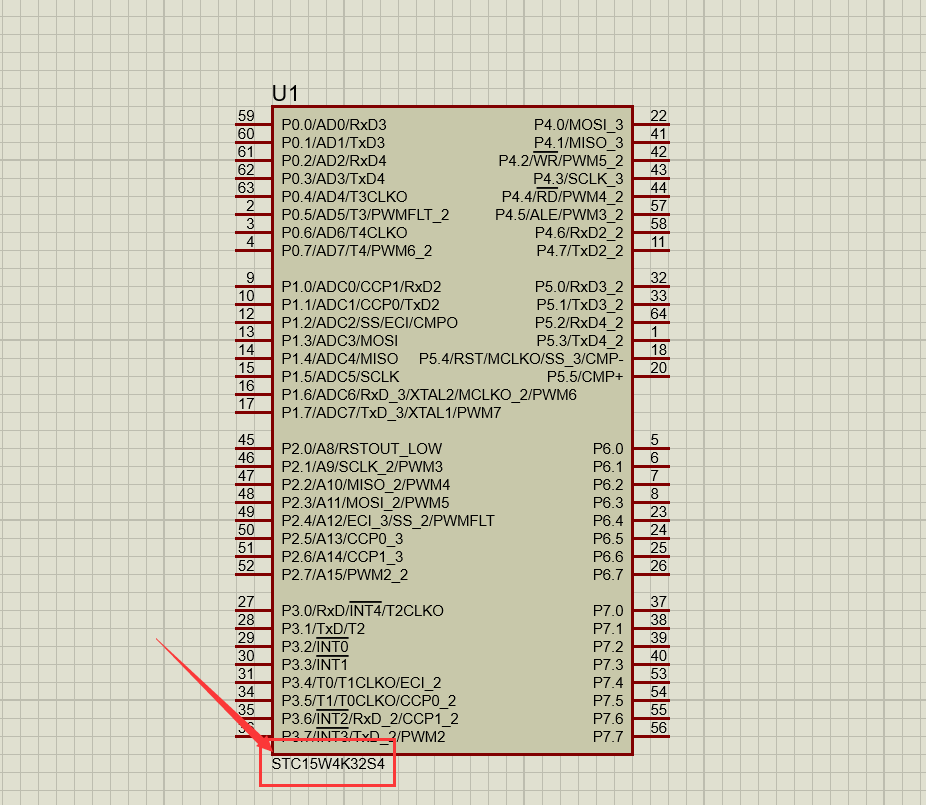Click pin label P3.3/INT1
926x805 pixels.
pyautogui.click(x=315, y=665)
